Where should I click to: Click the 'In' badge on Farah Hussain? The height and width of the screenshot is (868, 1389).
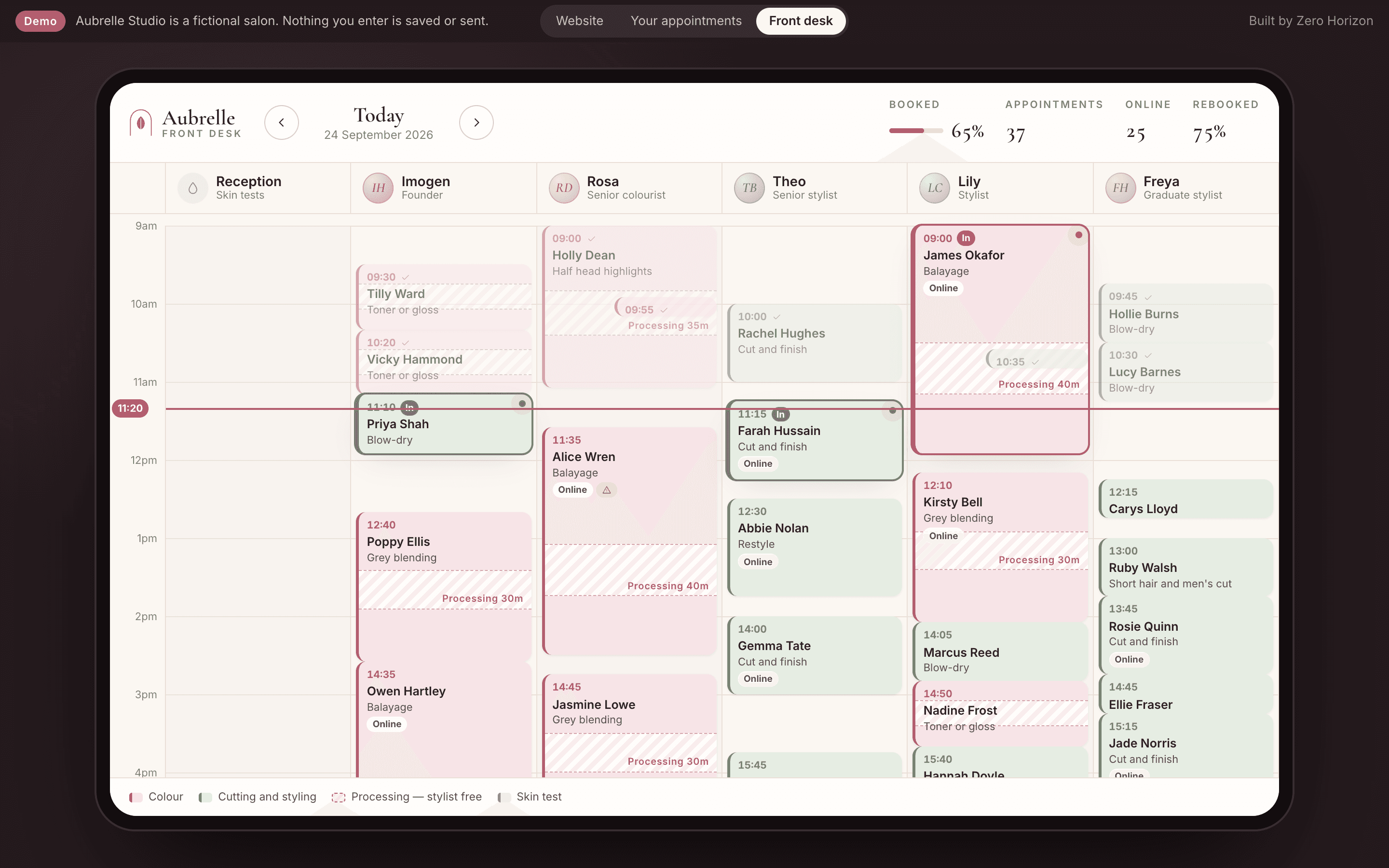(781, 414)
